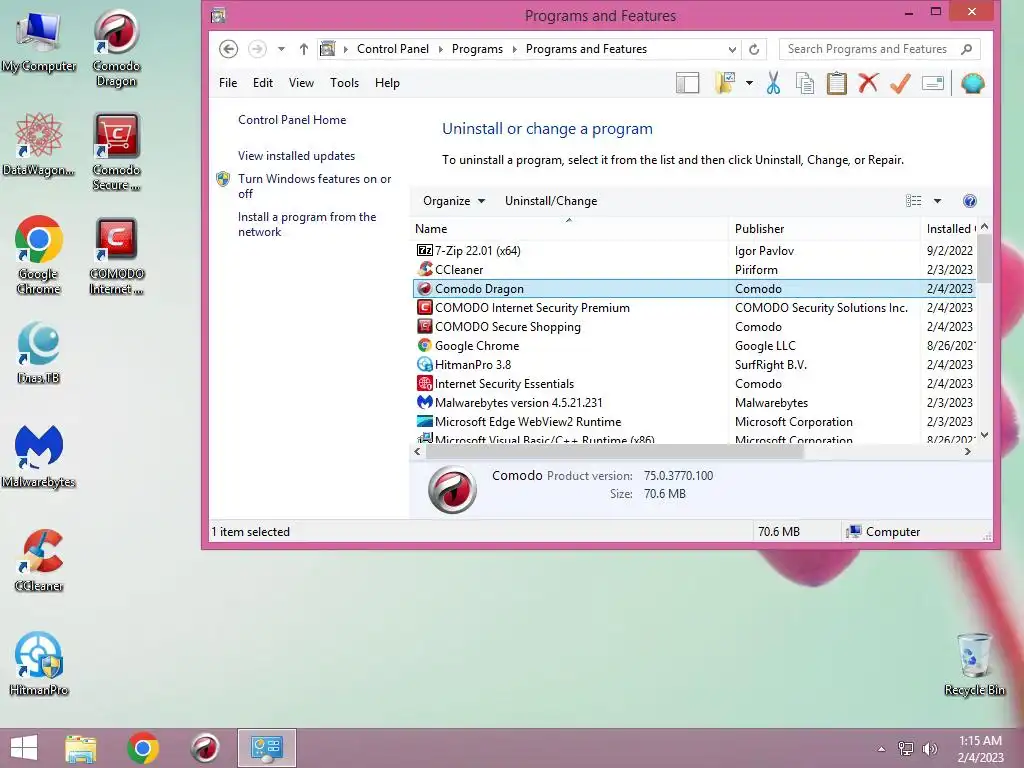Select CCleaner in the program list
The image size is (1024, 768).
point(694,270)
